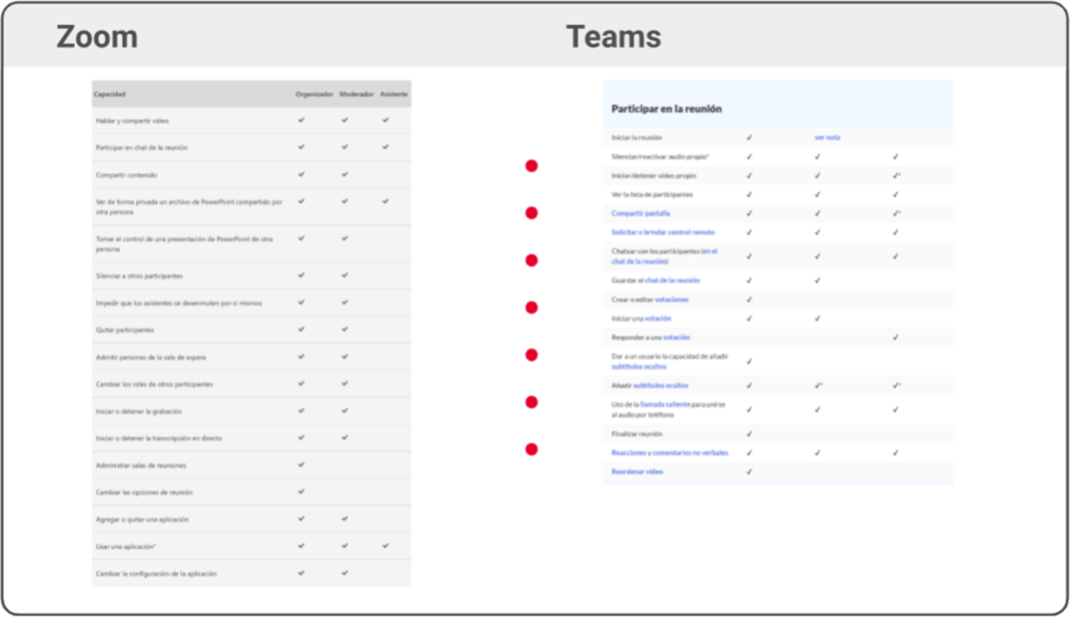
Task: Click checkmark beside 'Finalizar reunión'
Action: tap(749, 434)
